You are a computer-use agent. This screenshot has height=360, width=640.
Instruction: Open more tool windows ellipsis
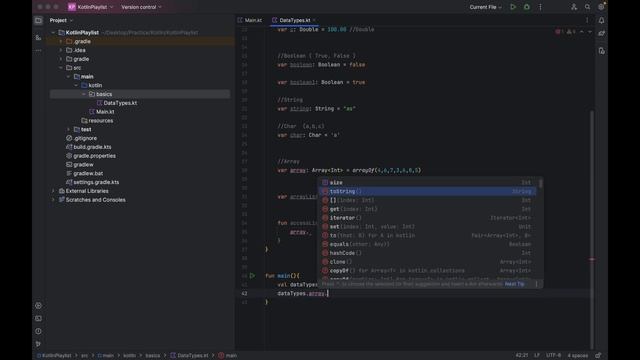[x=38, y=51]
